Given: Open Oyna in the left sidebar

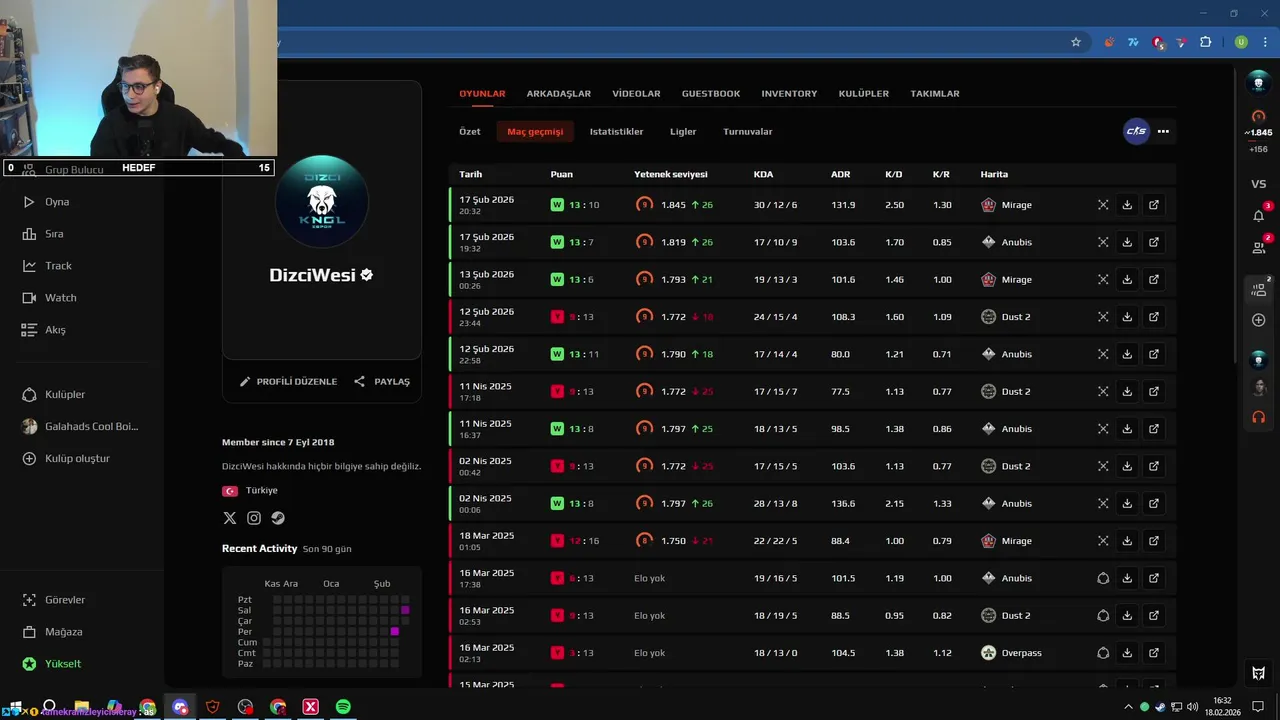Looking at the screenshot, I should 46,202.
